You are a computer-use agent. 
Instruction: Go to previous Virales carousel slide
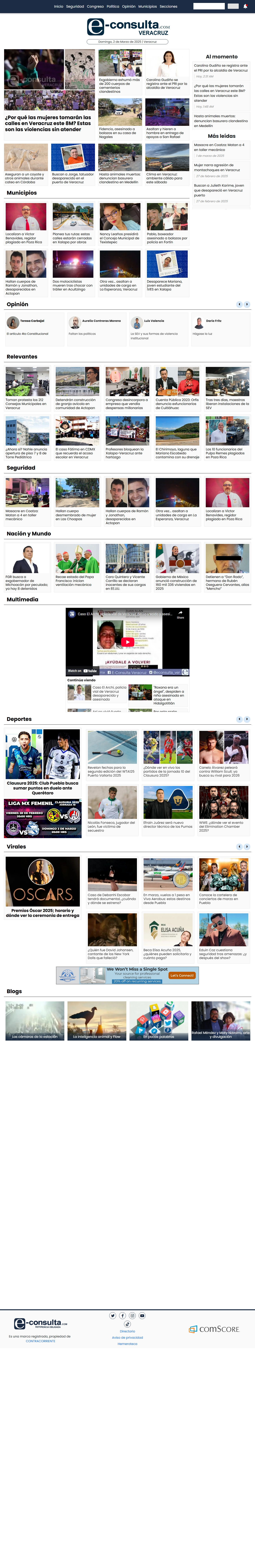click(x=239, y=847)
